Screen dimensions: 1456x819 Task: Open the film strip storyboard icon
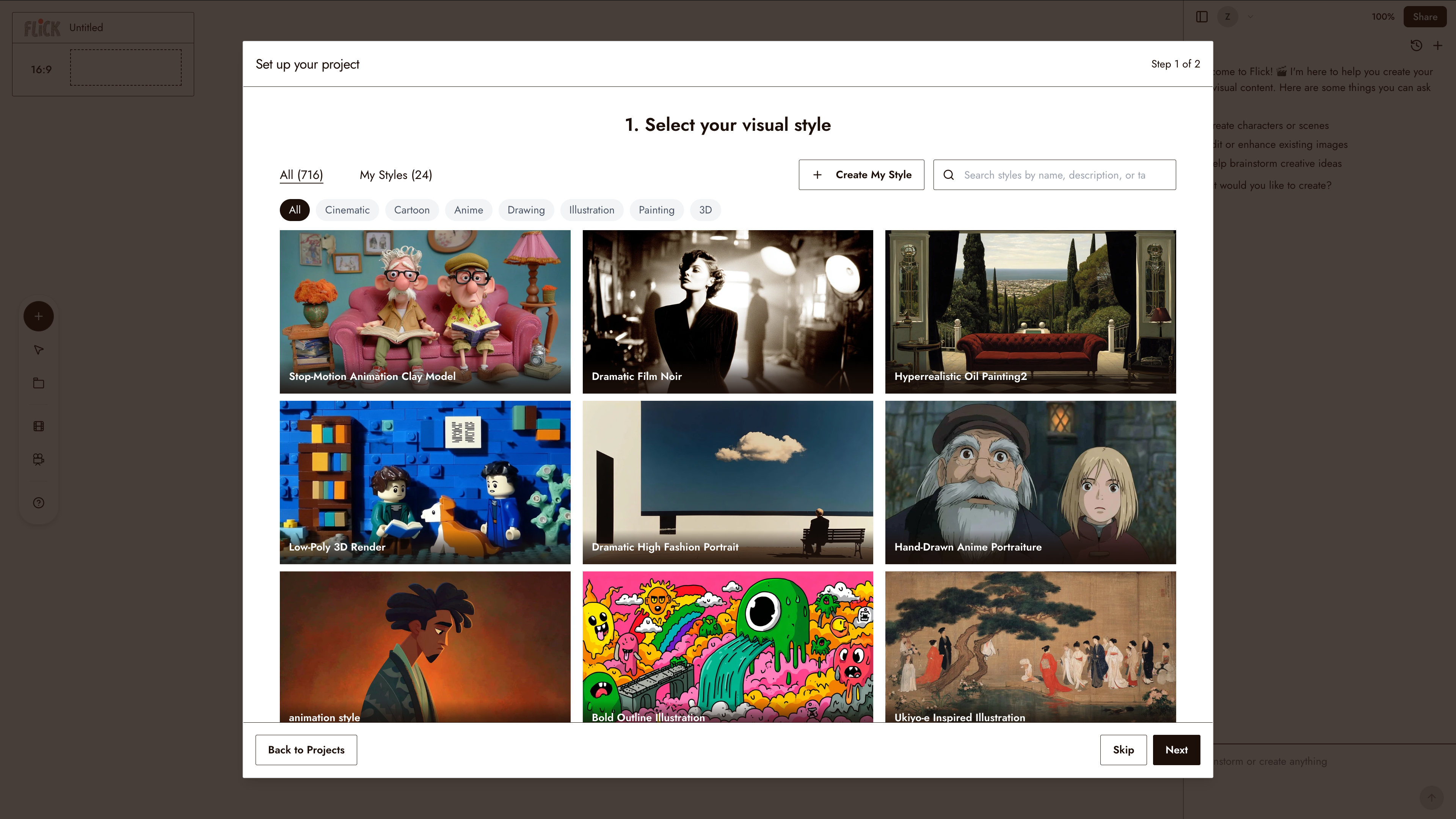[x=38, y=426]
